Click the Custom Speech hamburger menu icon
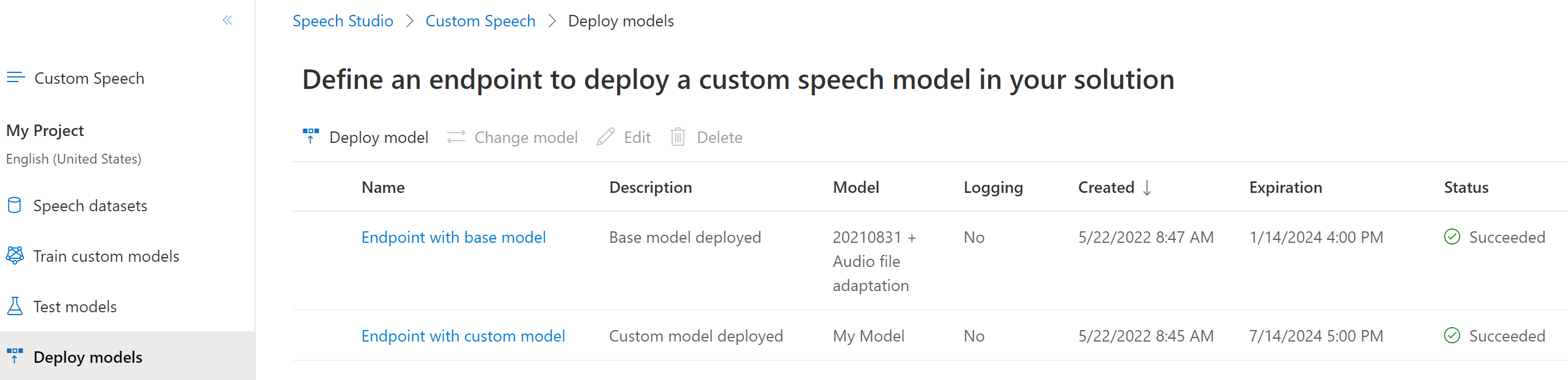 [16, 78]
